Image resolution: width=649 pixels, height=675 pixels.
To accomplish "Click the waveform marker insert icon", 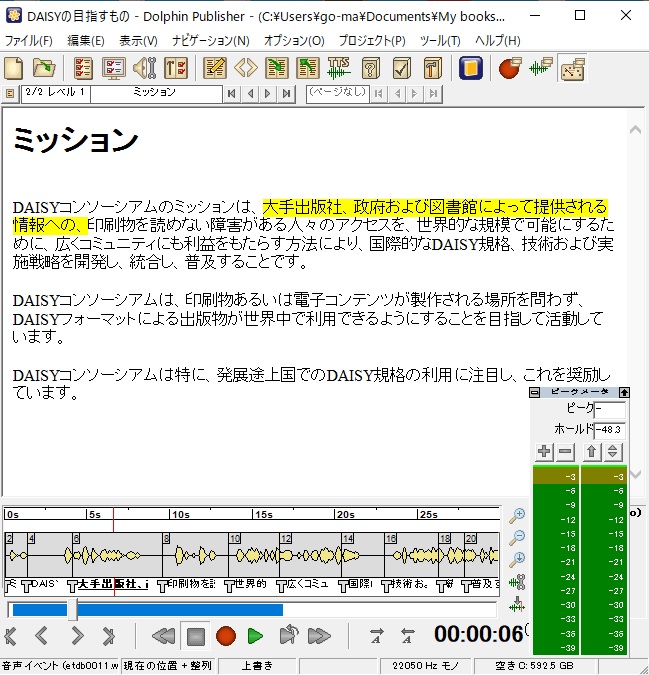I will (517, 604).
